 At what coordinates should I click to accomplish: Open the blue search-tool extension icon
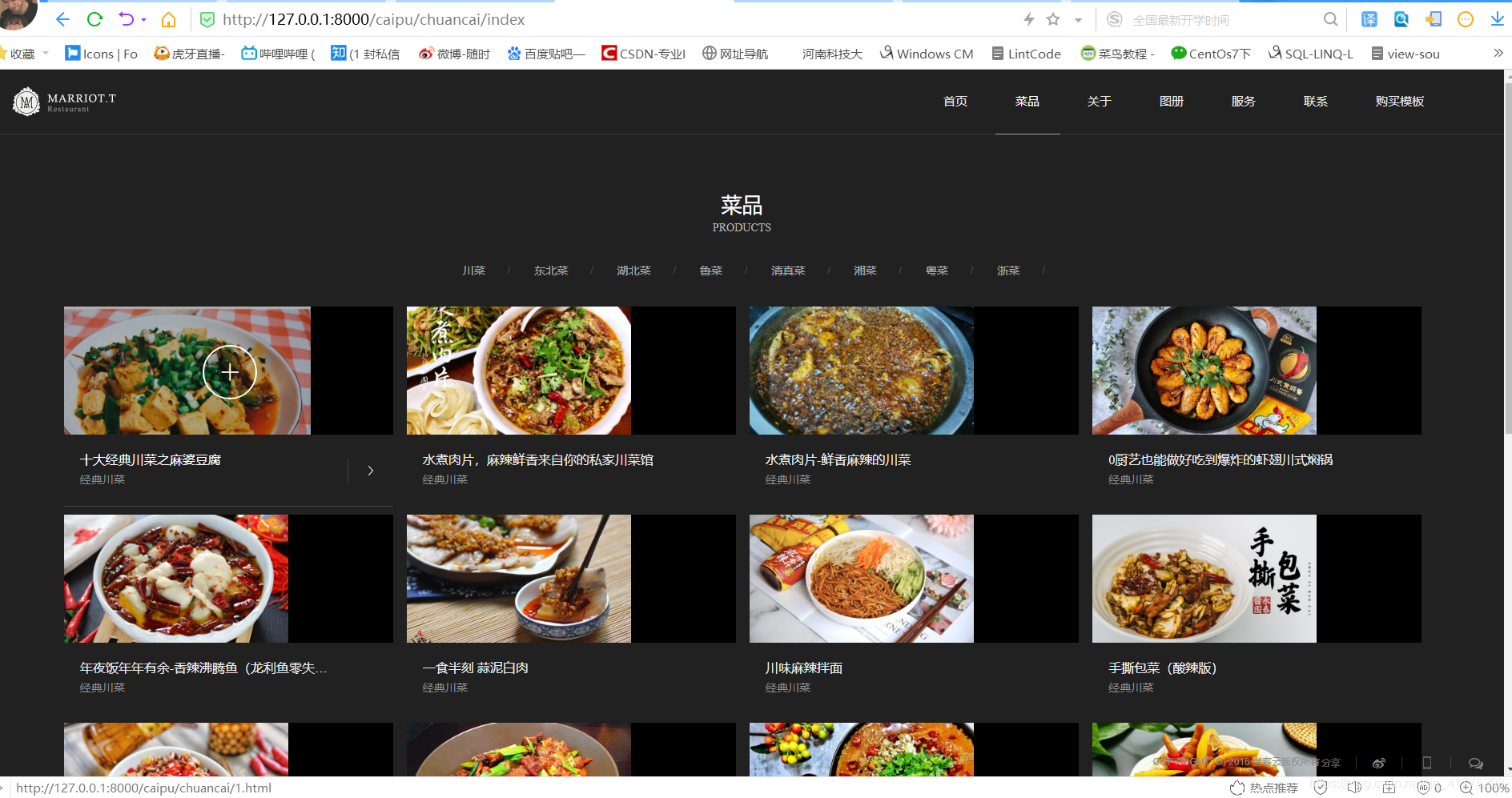point(1401,19)
